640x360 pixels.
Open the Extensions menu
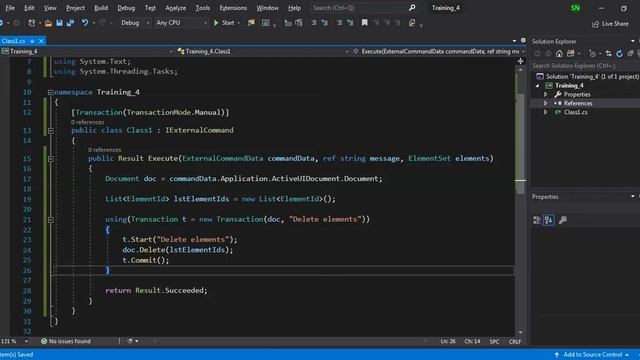tap(233, 8)
